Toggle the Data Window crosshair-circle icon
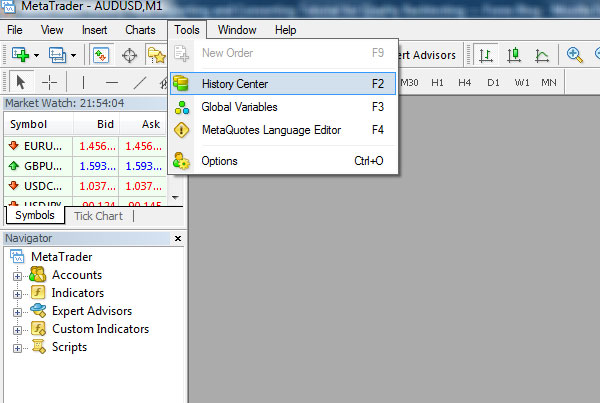Screen dimensions: 600x403 point(129,55)
